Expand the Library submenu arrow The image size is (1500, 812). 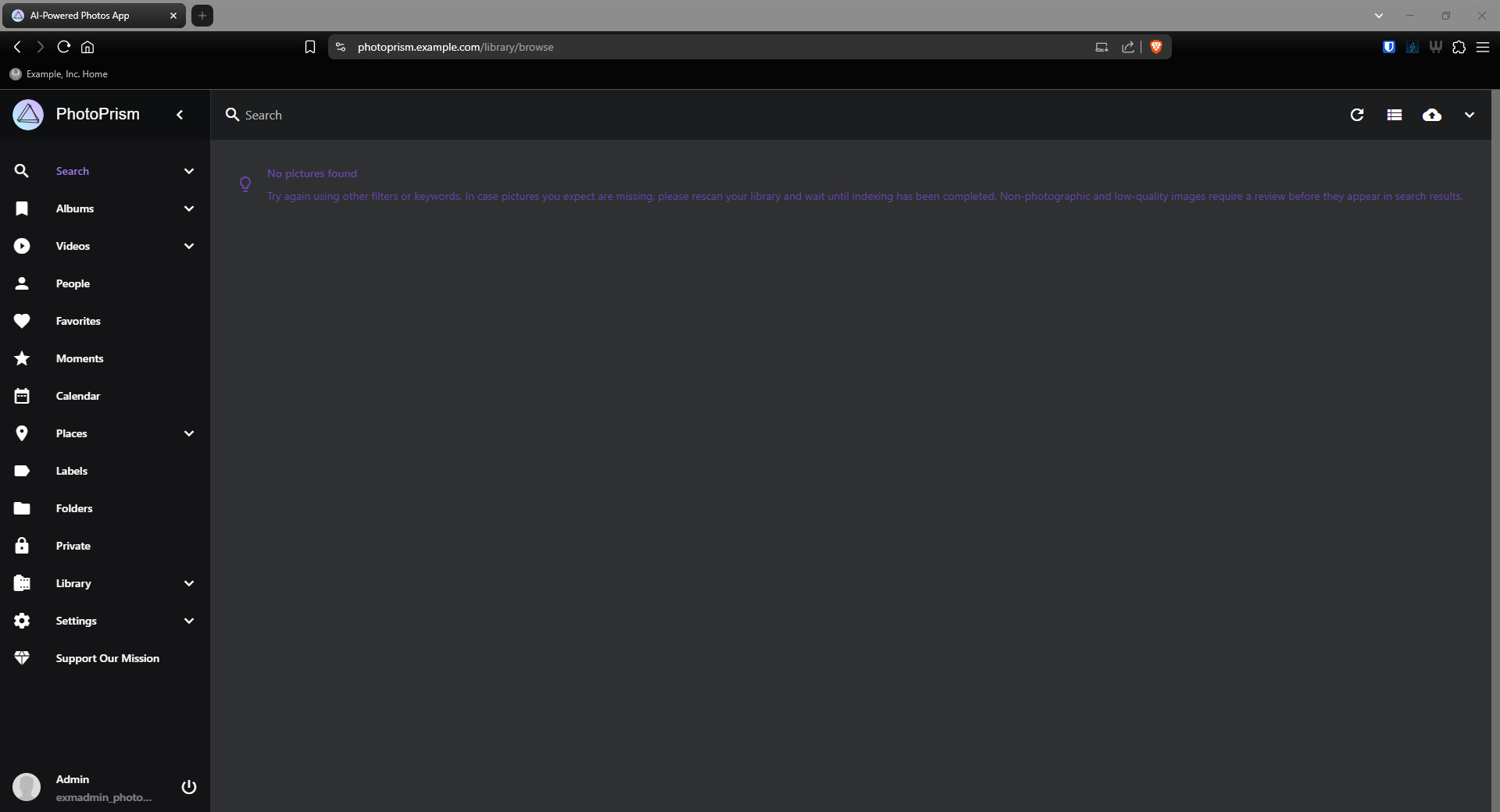click(189, 583)
